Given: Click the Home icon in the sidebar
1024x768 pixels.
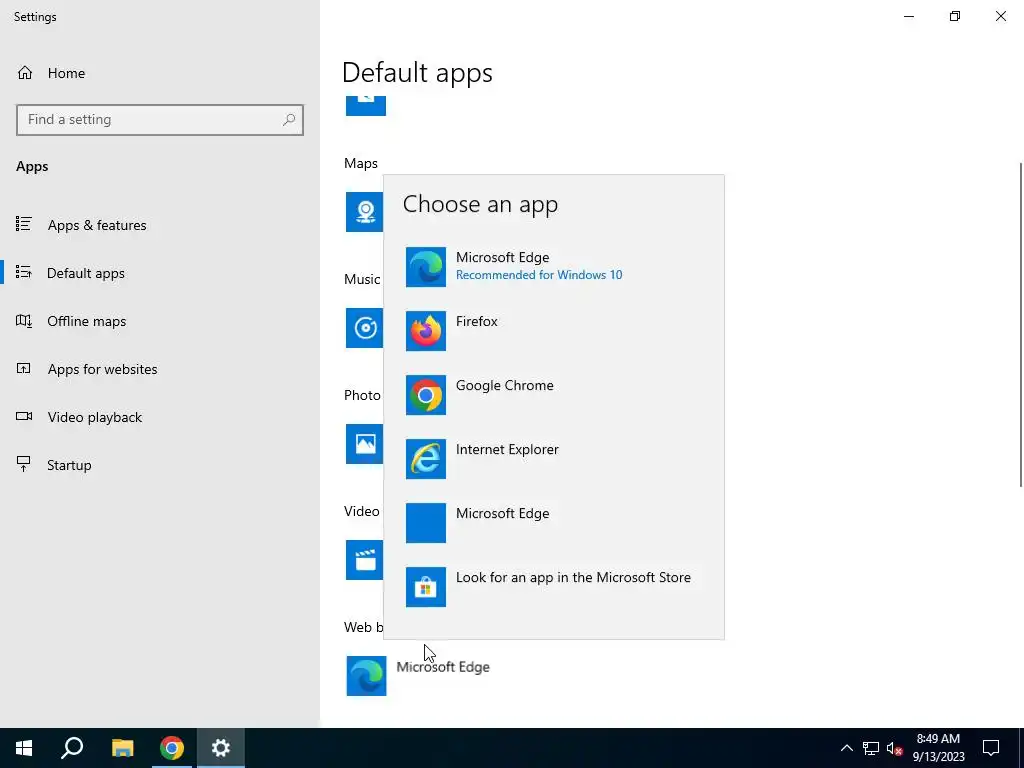Looking at the screenshot, I should coord(25,73).
